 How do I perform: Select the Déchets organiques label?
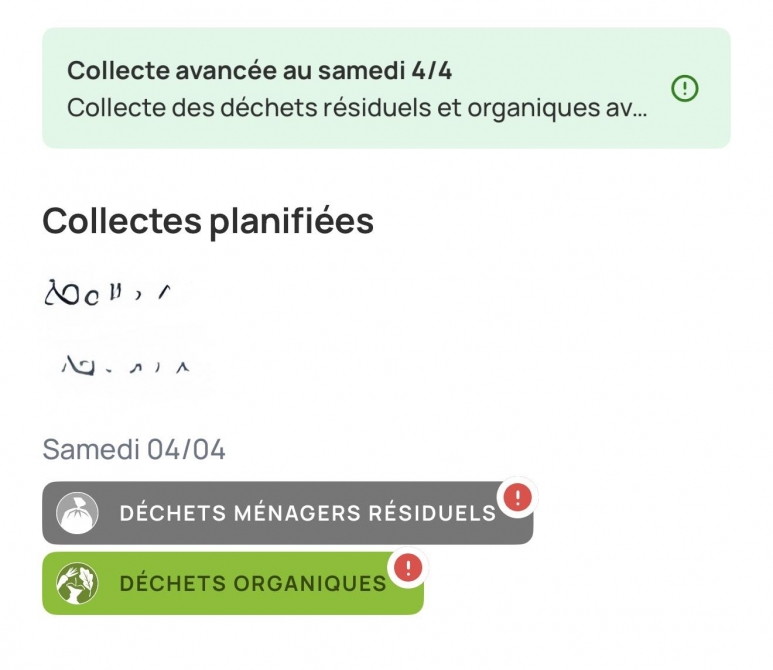(x=252, y=583)
